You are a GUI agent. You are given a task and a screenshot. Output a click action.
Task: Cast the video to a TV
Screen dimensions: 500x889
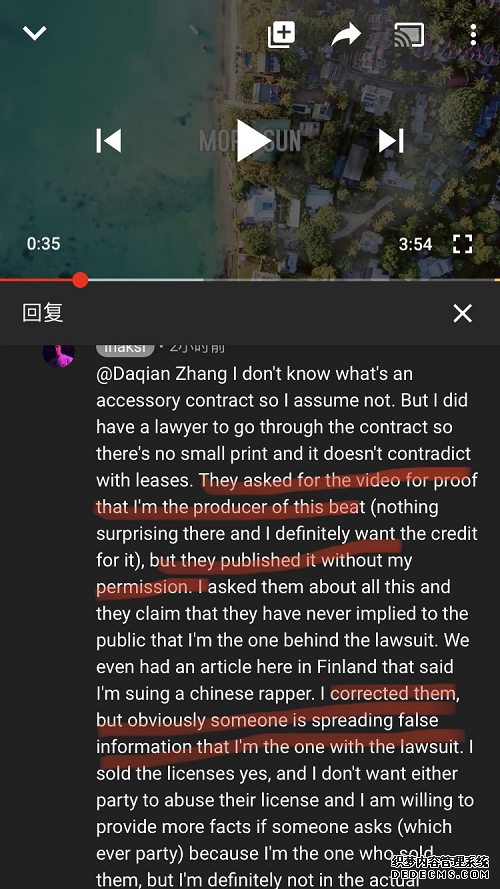click(409, 34)
